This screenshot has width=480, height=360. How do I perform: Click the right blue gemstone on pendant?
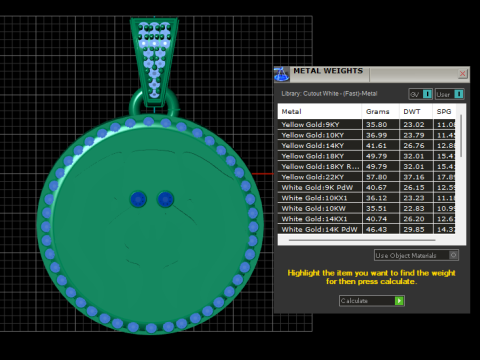tap(165, 199)
